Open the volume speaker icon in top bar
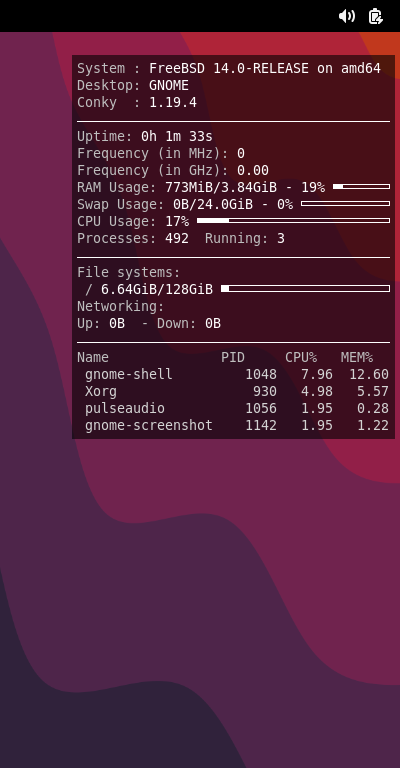The height and width of the screenshot is (768, 400). click(x=347, y=16)
